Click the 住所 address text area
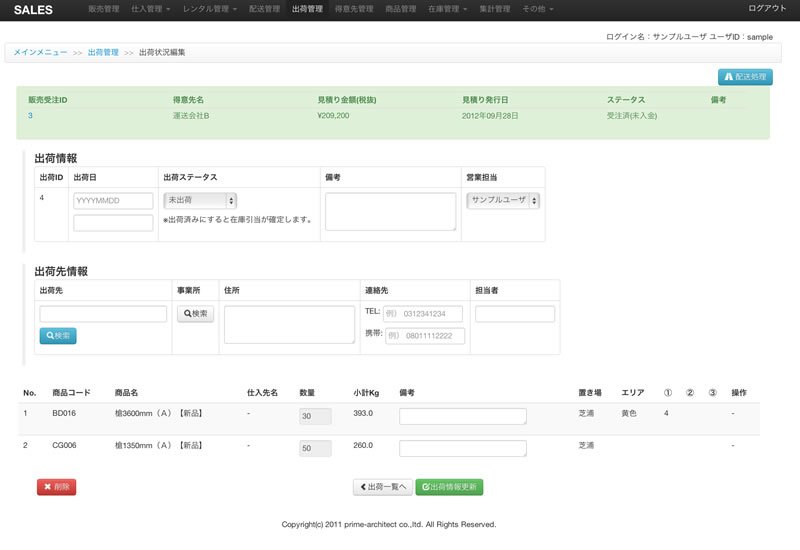 pos(289,324)
